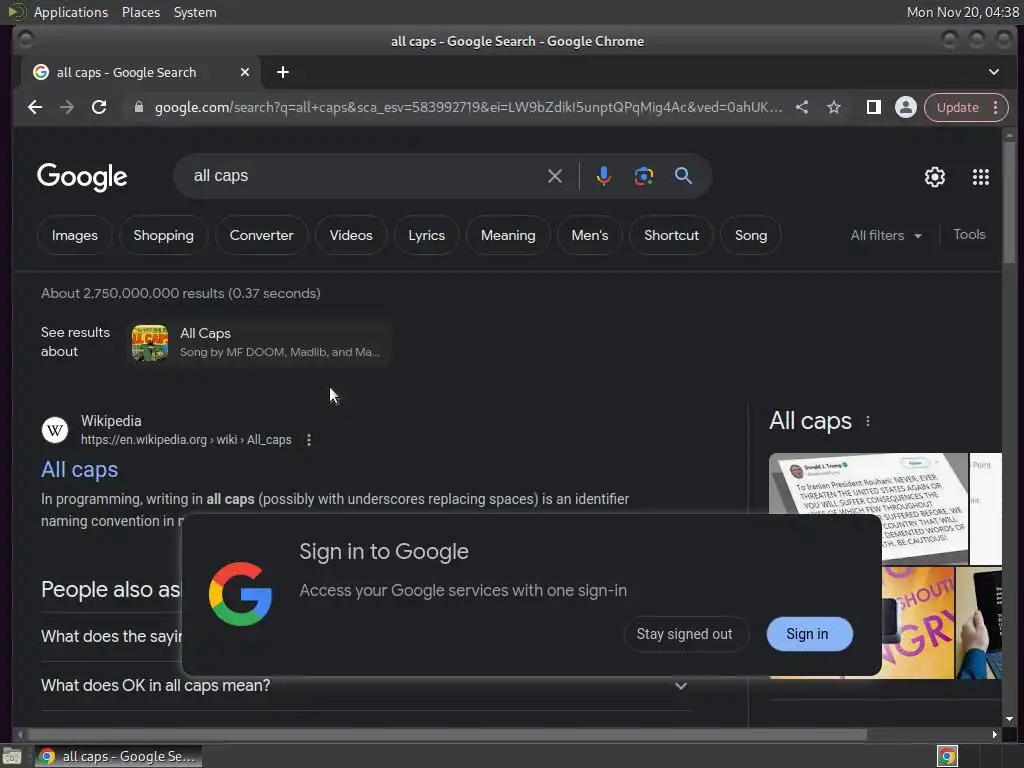This screenshot has width=1024, height=768.
Task: Go back to the previous page
Action: pyautogui.click(x=35, y=107)
